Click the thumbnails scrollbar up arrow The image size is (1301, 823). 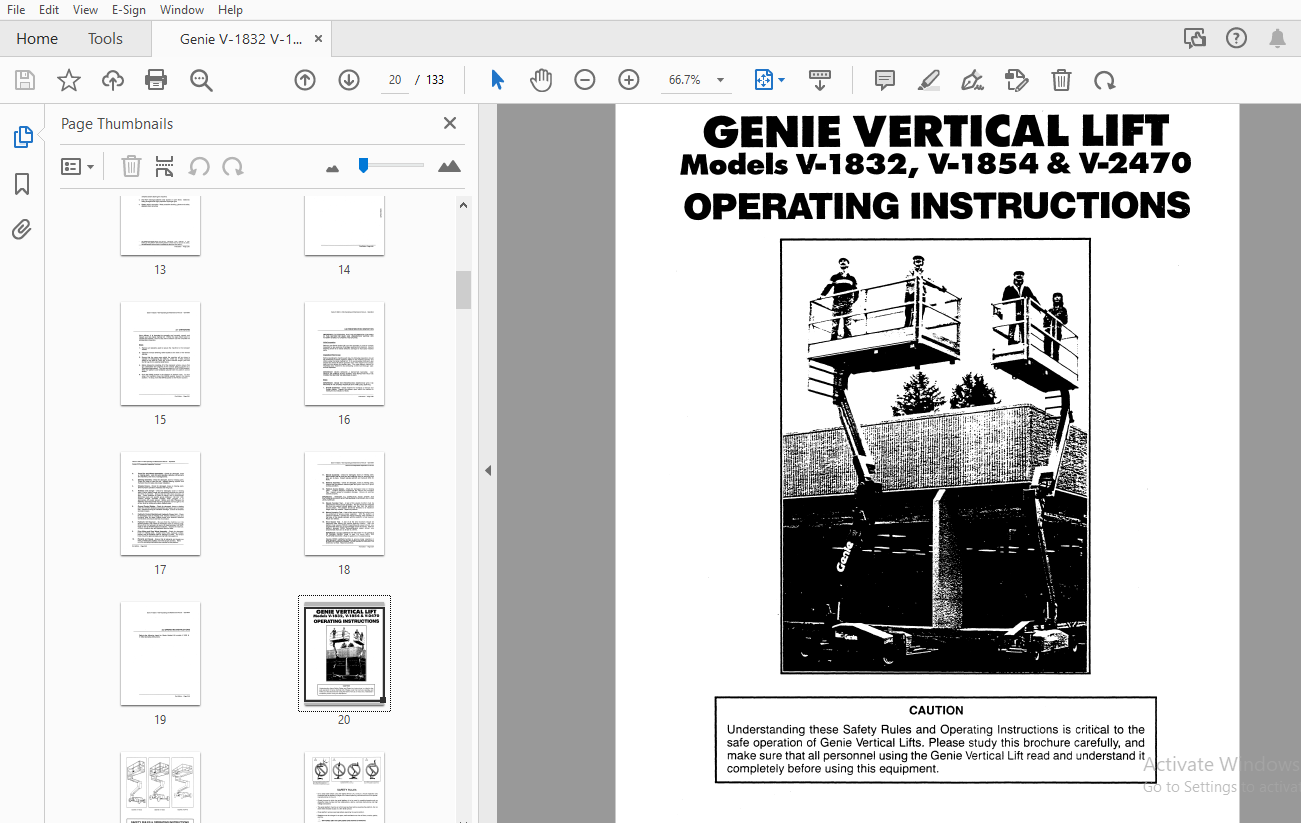tap(463, 205)
